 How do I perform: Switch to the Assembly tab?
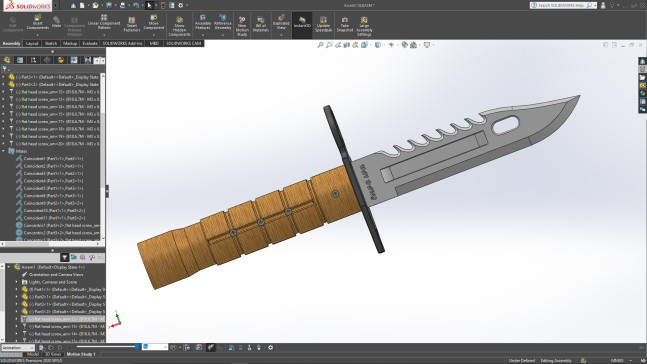click(11, 43)
